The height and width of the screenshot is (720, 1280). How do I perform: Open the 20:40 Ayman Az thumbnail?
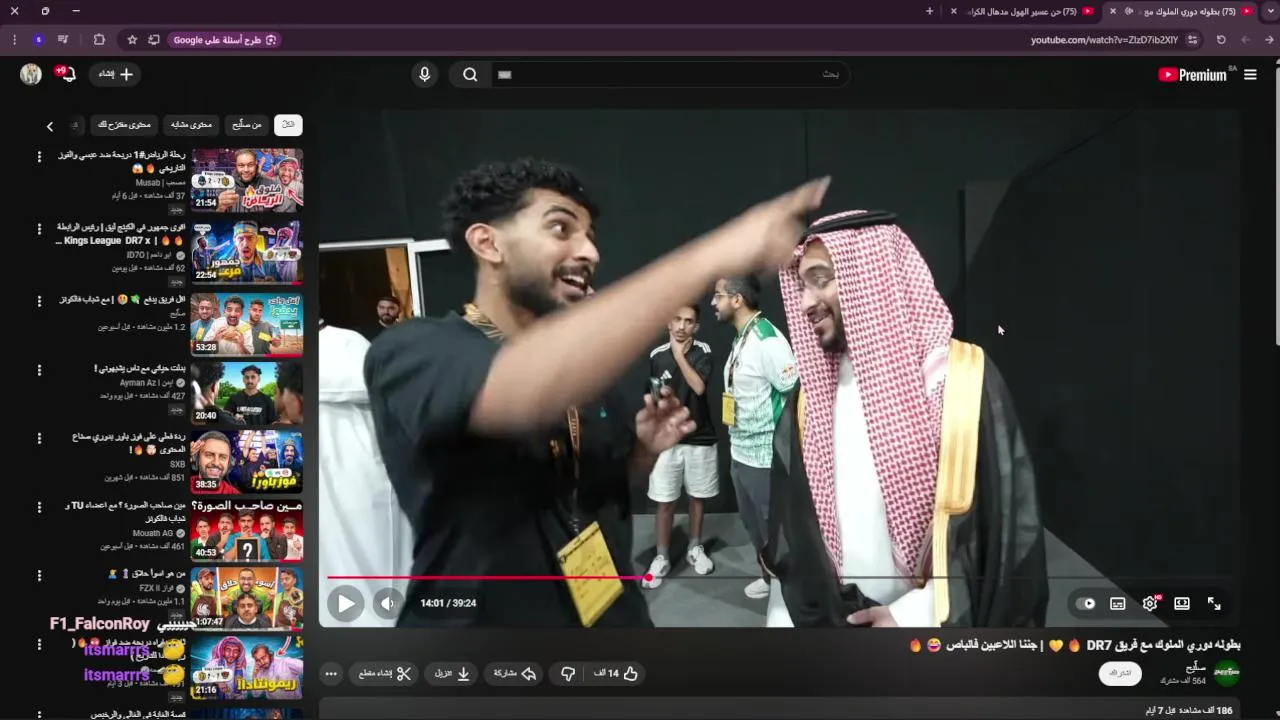[247, 392]
